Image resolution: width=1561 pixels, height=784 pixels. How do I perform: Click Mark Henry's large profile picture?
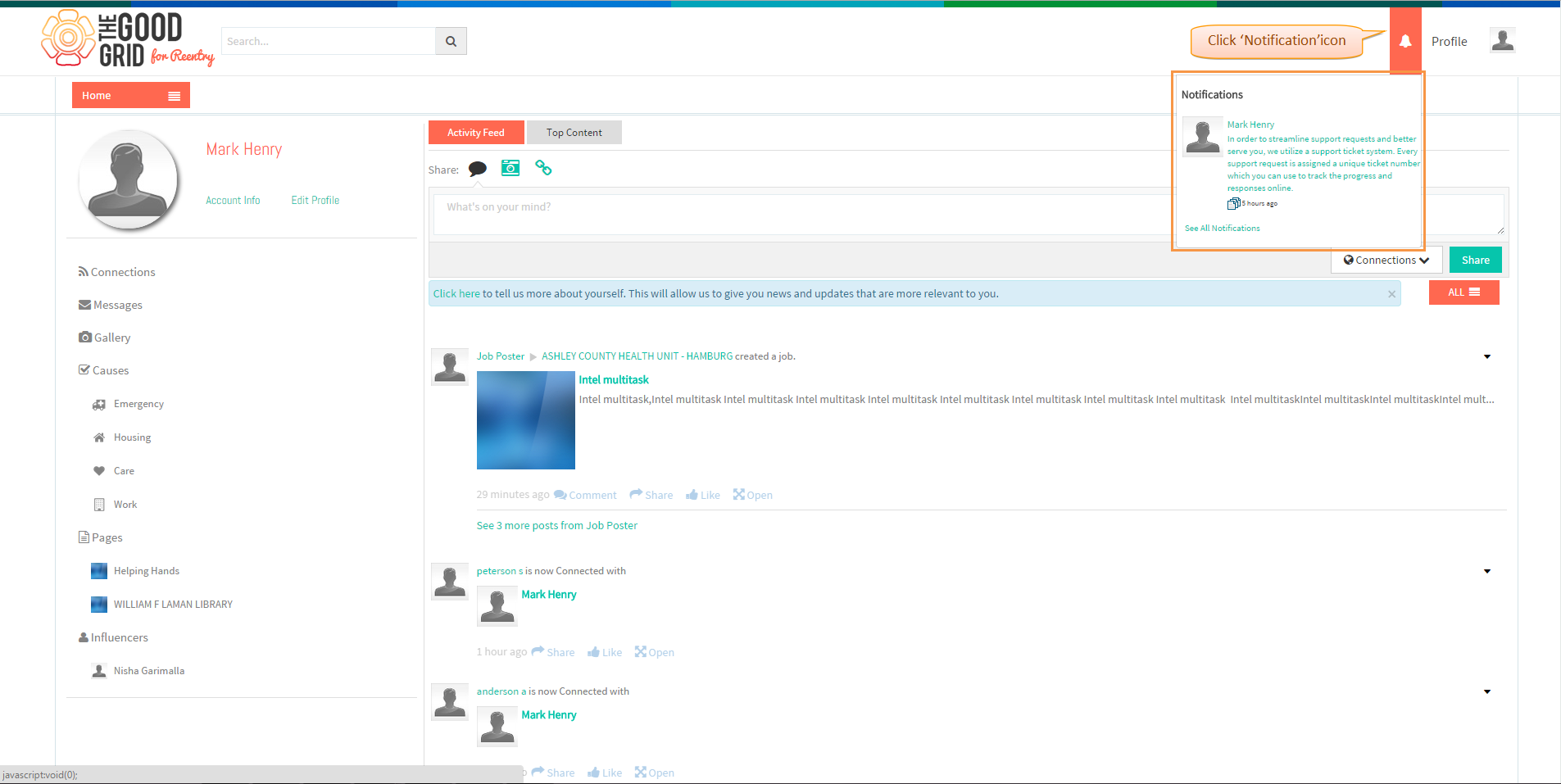pos(128,179)
